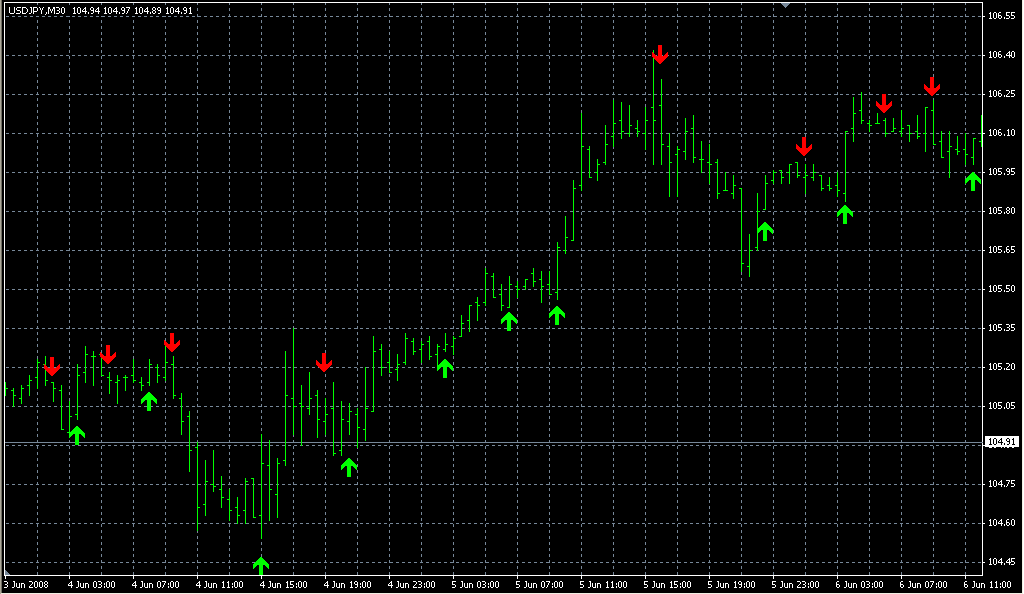Image resolution: width=1024 pixels, height=594 pixels.
Task: Select the leftmost red down arrow
Action: (x=52, y=367)
